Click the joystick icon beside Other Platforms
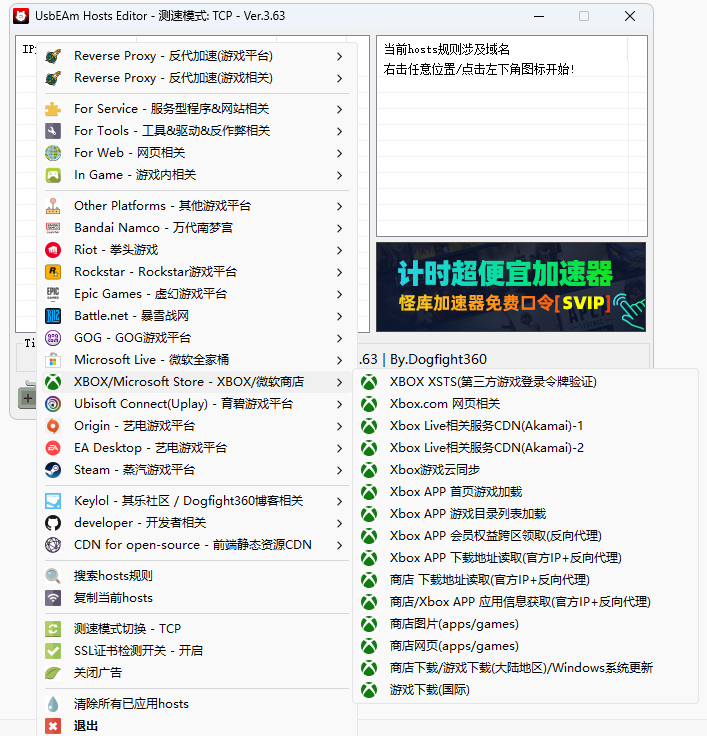This screenshot has height=736, width=707. 53,206
